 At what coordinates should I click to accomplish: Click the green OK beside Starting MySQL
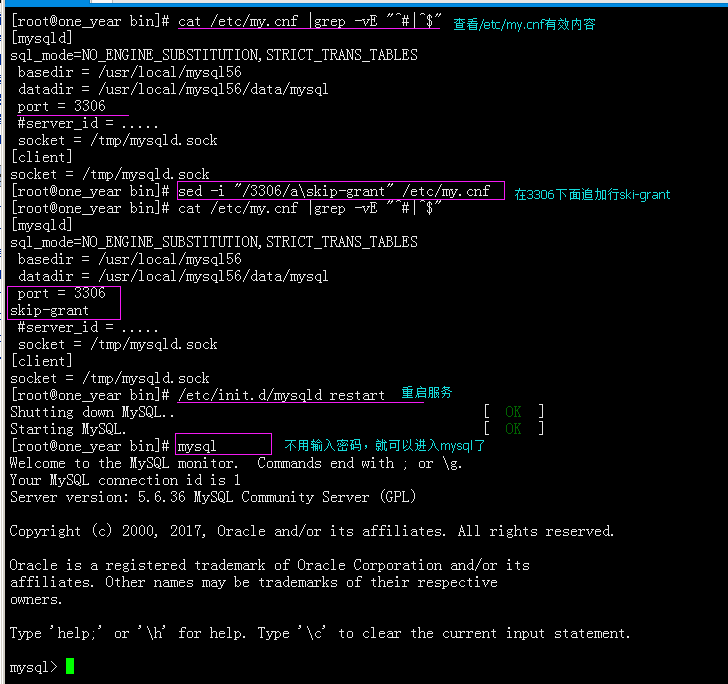(x=513, y=429)
